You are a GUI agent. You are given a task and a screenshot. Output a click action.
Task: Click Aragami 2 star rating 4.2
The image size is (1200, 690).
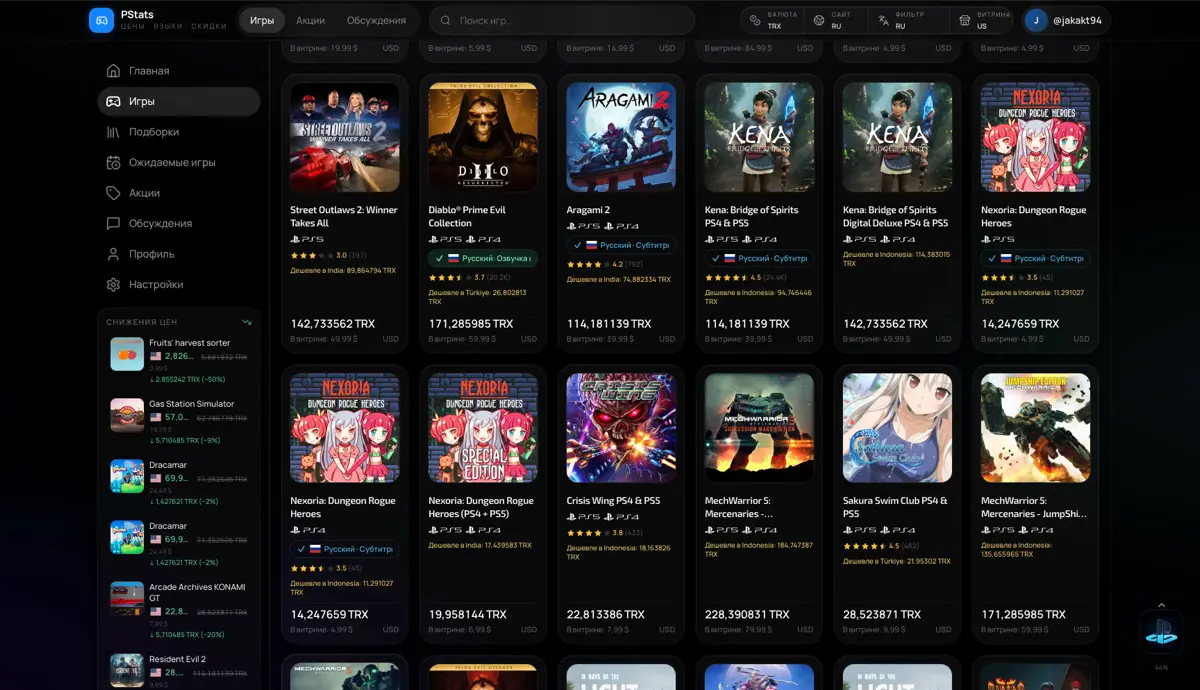[607, 265]
